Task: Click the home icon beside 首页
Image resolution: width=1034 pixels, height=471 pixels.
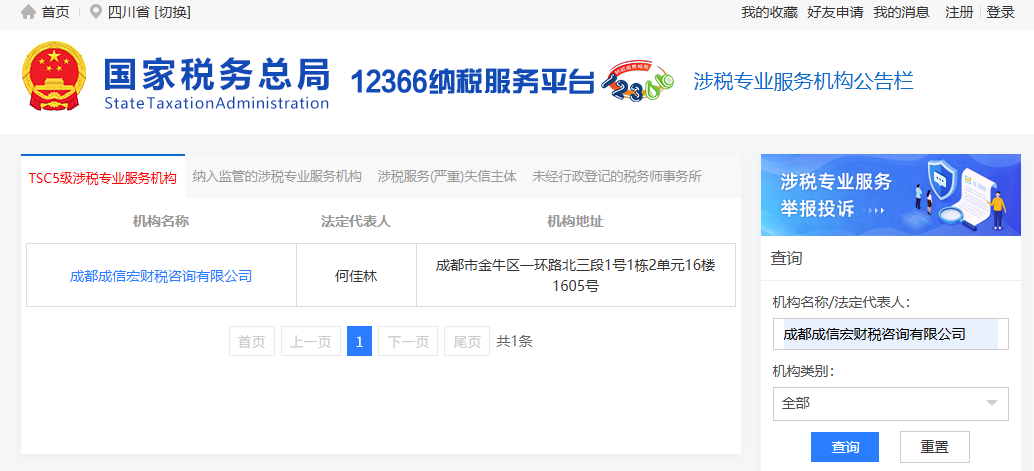Action: click(x=28, y=12)
